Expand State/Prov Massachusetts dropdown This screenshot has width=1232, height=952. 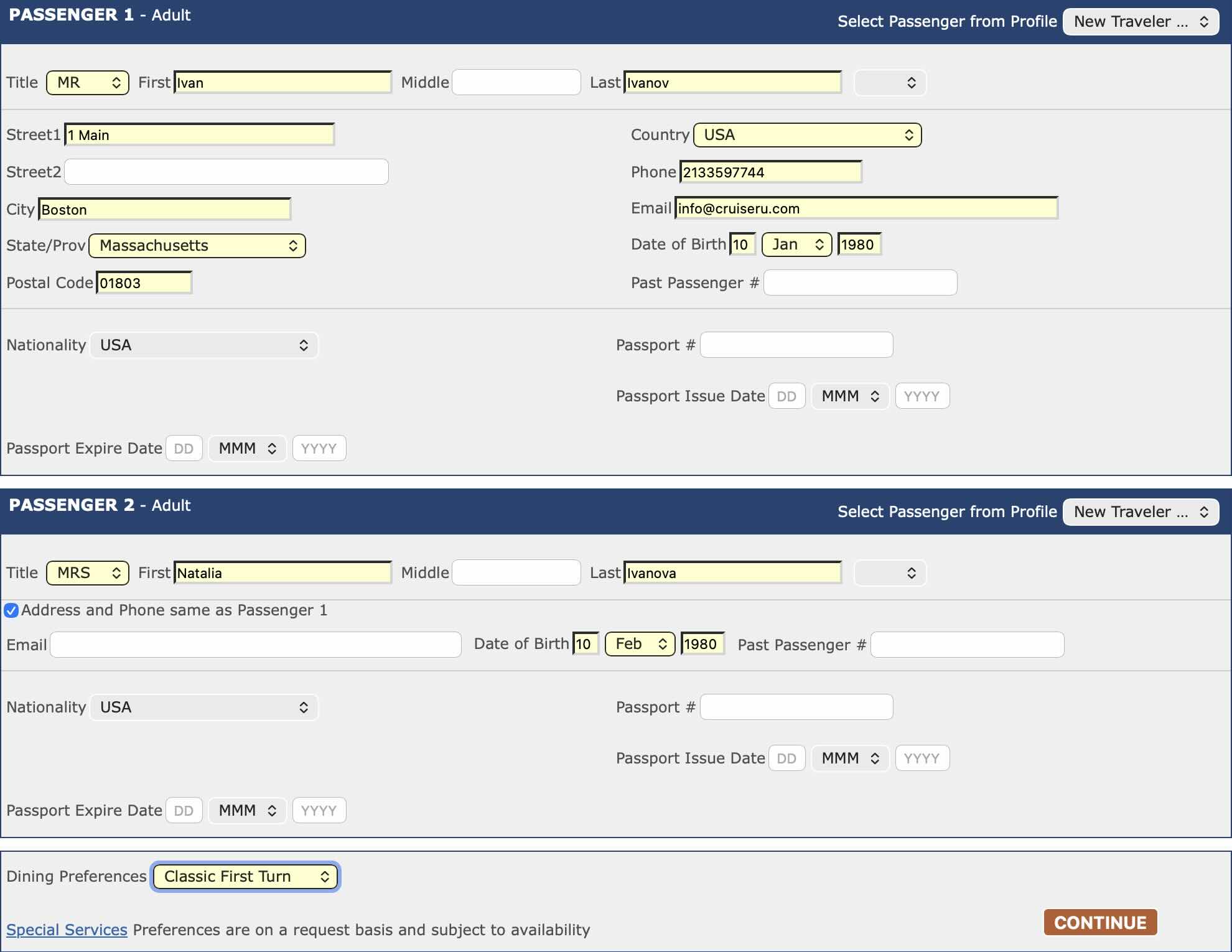[197, 246]
